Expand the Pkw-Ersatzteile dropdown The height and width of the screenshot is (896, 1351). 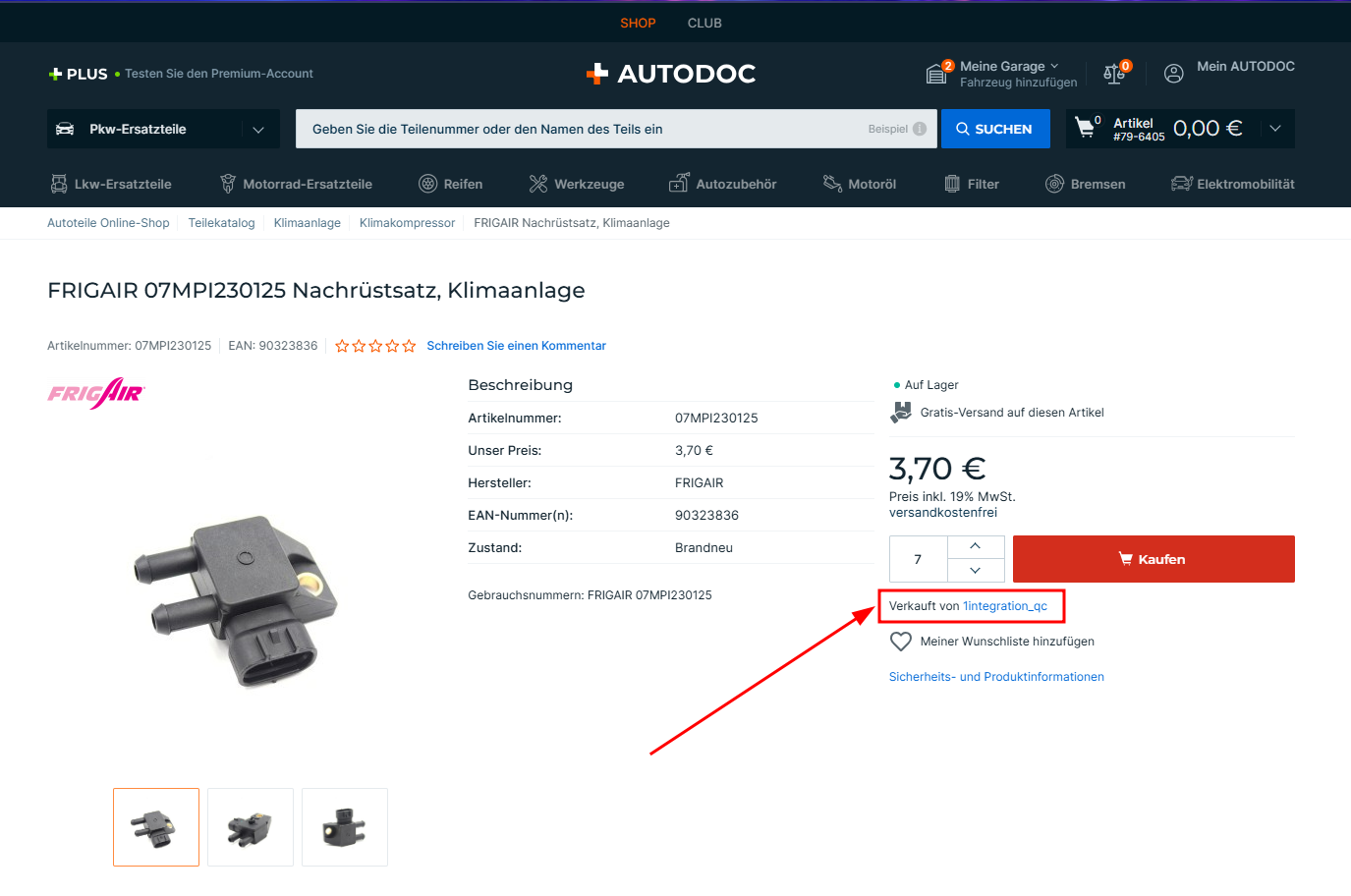(258, 130)
